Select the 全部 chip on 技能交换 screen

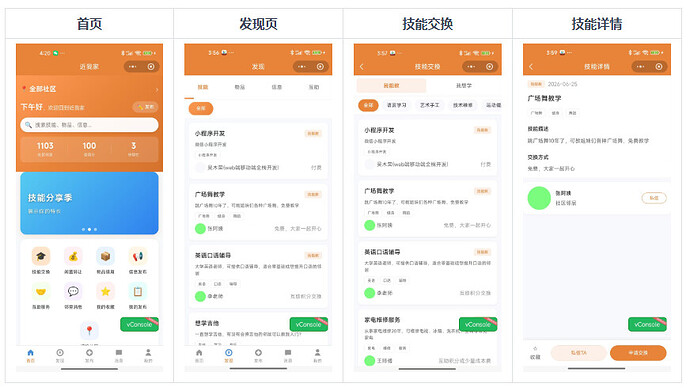tap(368, 105)
